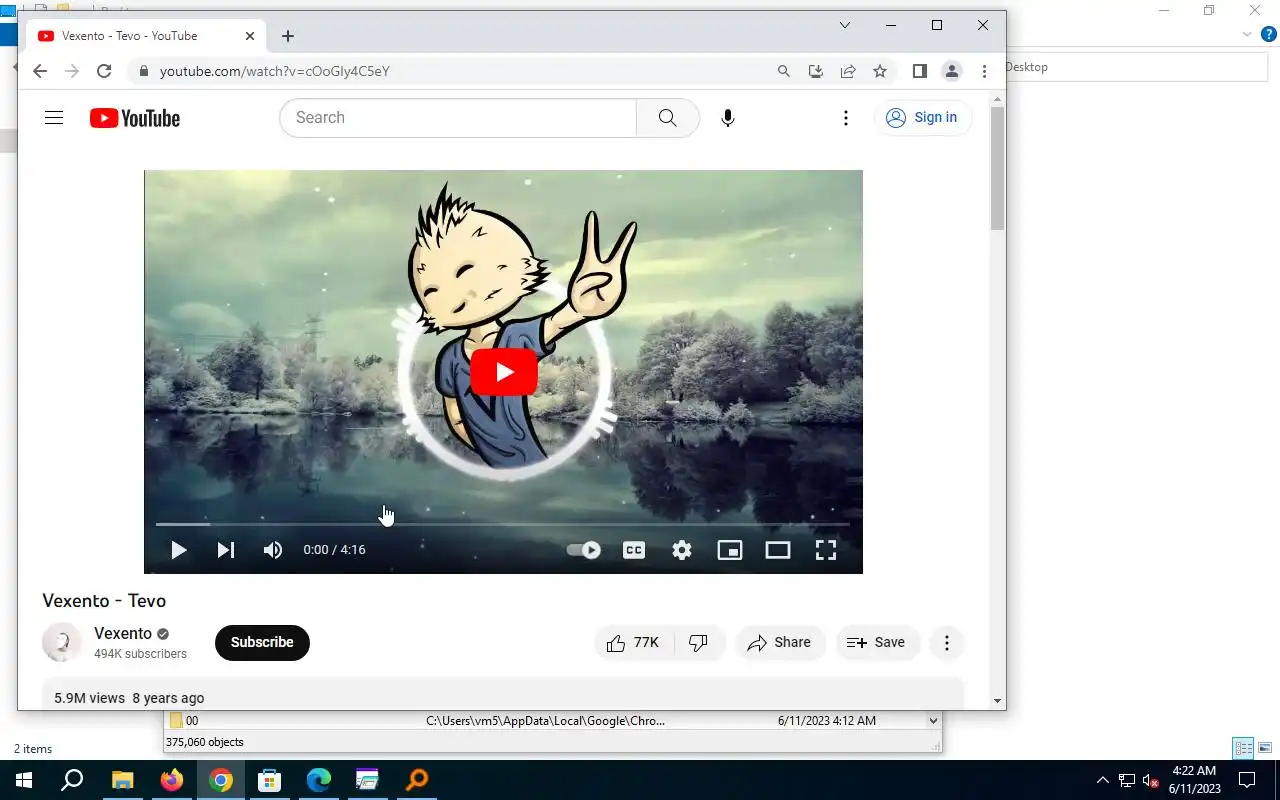Click the video progress bar
Viewport: 1280px width, 800px height.
pyautogui.click(x=503, y=524)
